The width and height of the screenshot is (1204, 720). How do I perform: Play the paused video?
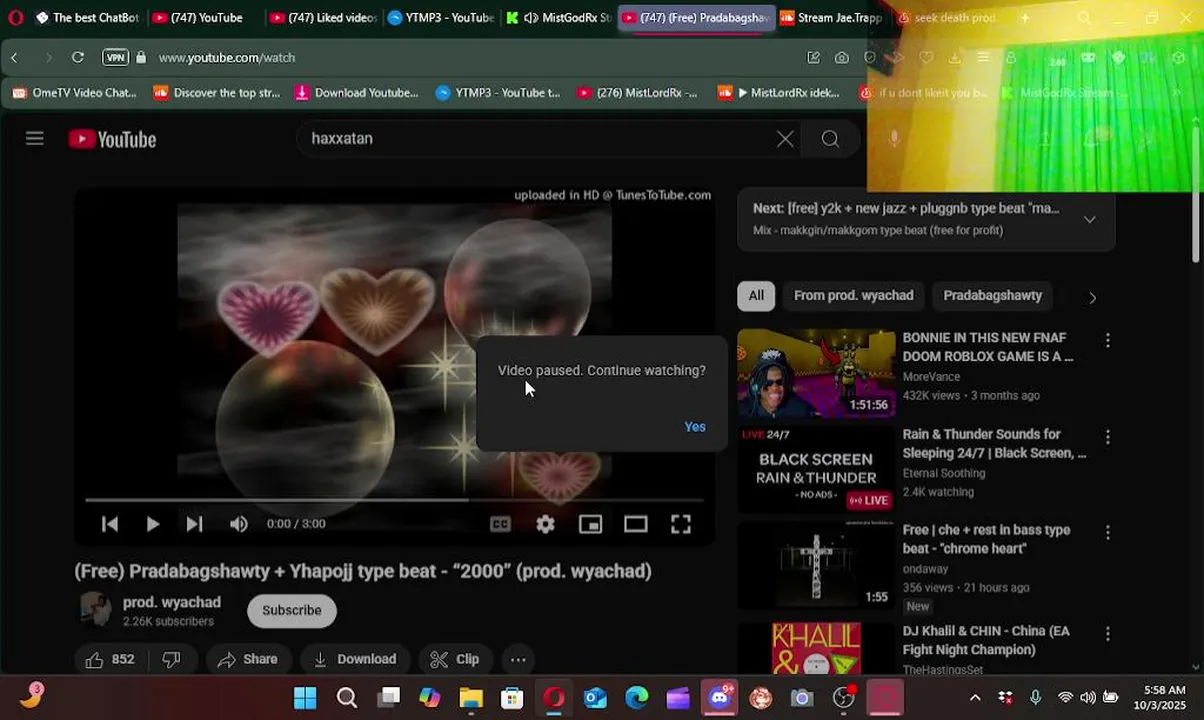[152, 524]
